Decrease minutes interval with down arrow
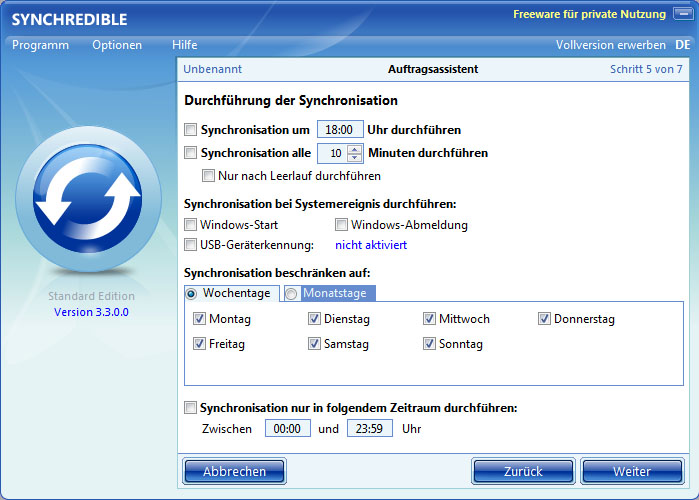The image size is (699, 500). click(354, 157)
